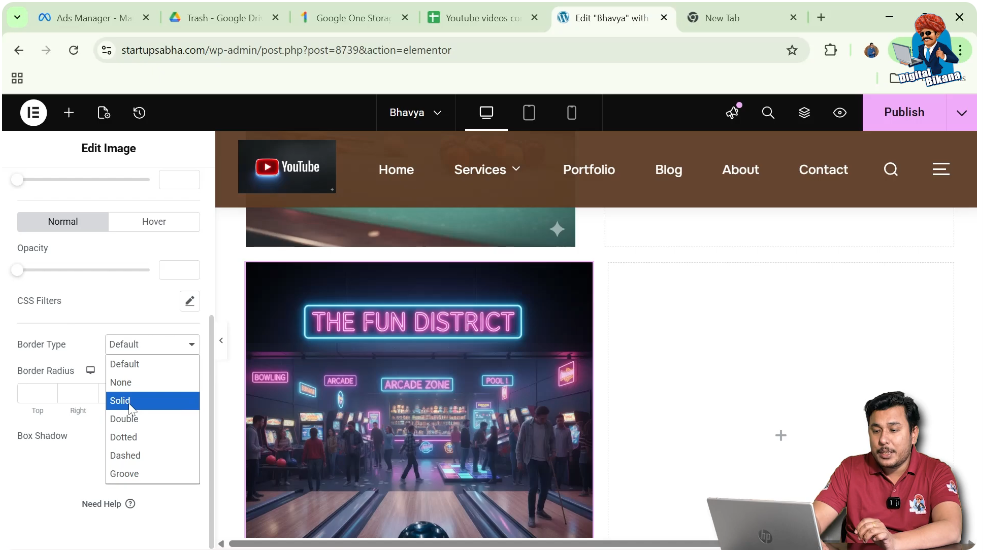
Task: Toggle the Preview Changes eye icon
Action: tap(840, 113)
